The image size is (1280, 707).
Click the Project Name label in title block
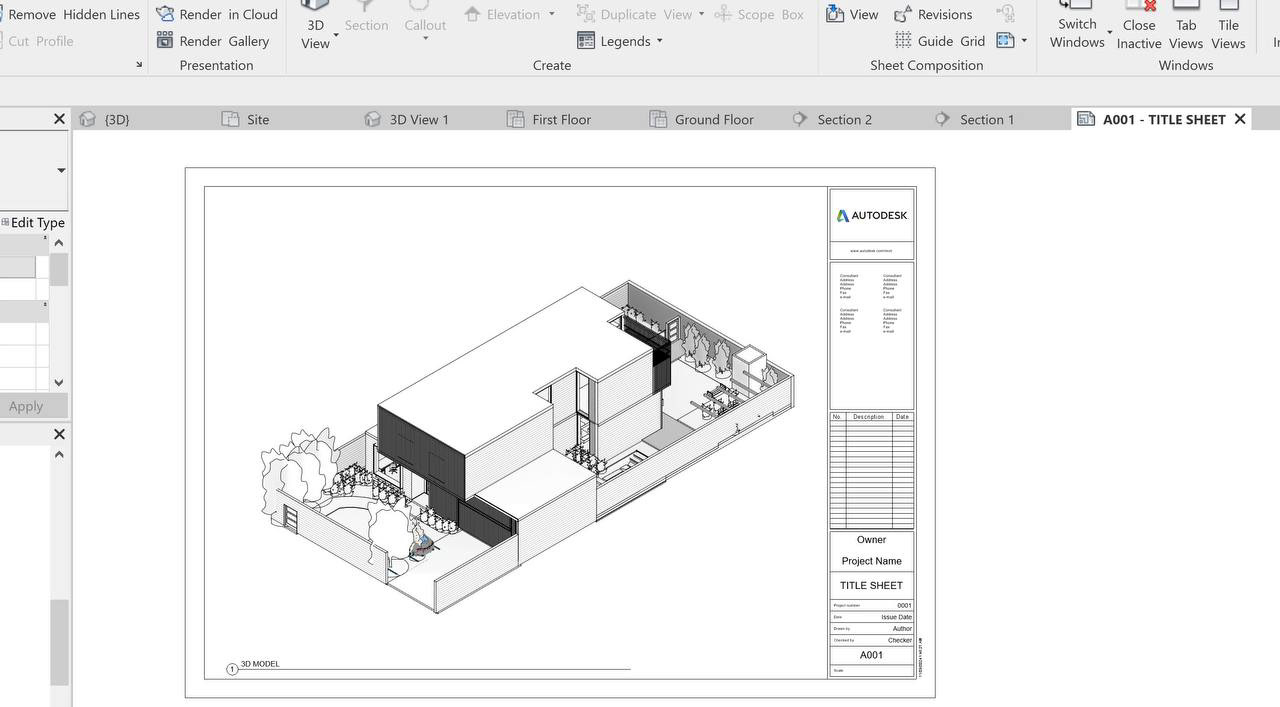pos(871,561)
